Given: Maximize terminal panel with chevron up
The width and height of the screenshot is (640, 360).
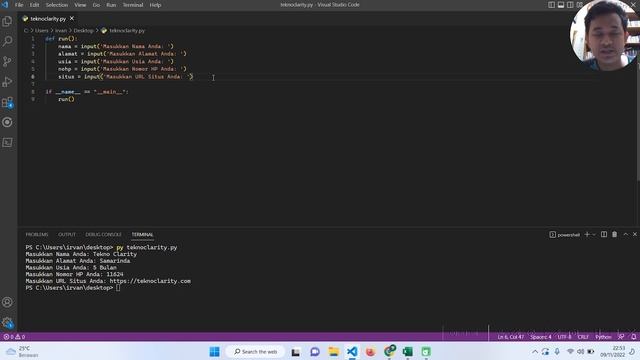Looking at the screenshot, I should 625,234.
